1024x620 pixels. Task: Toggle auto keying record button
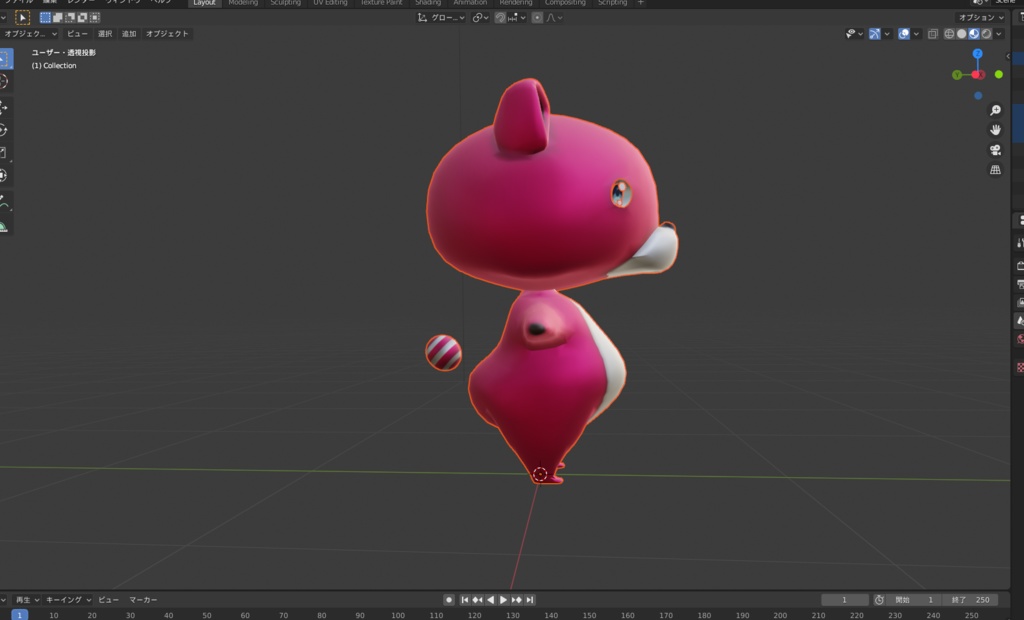pos(449,600)
